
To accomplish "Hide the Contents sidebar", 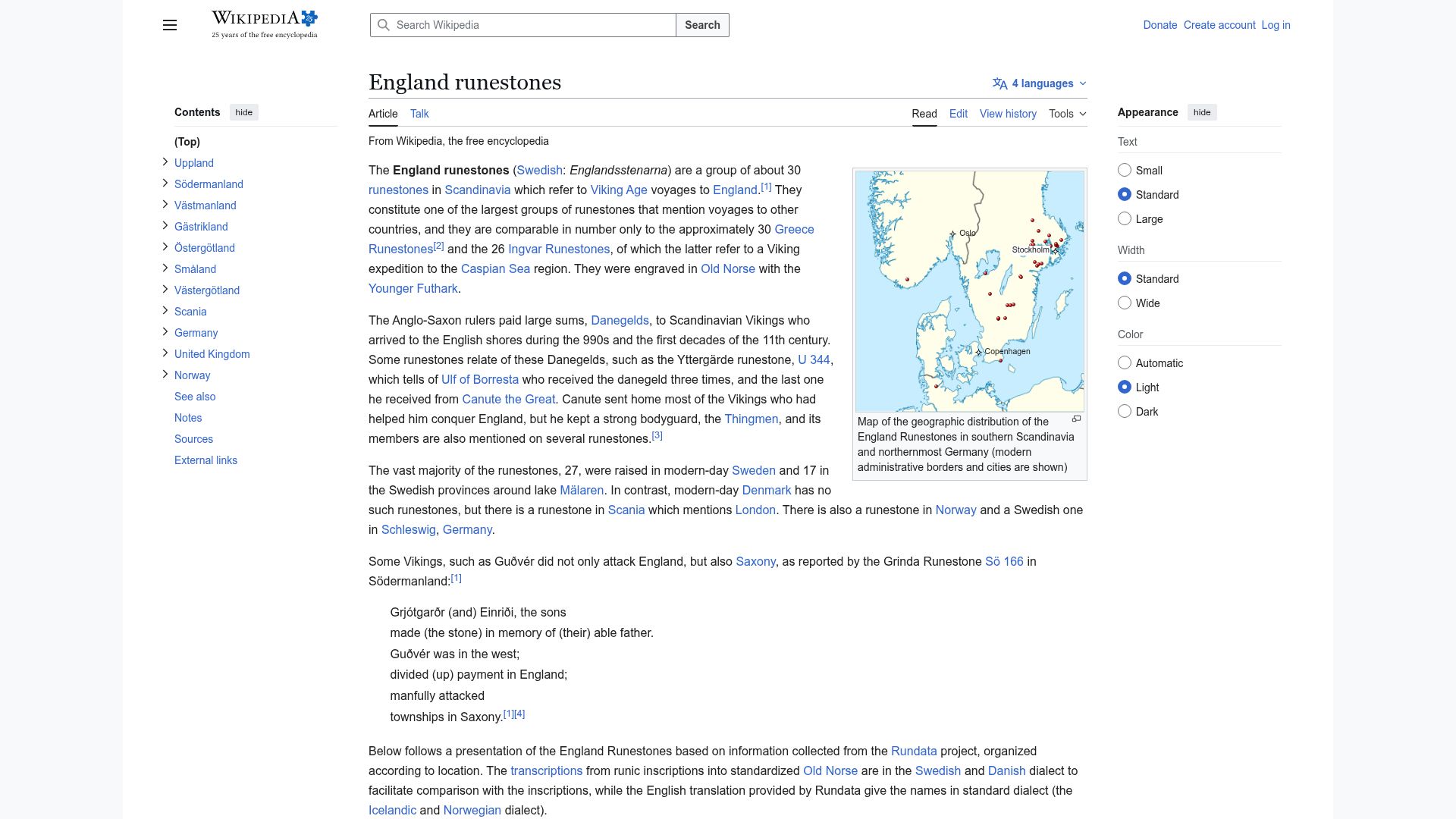I will coord(243,112).
